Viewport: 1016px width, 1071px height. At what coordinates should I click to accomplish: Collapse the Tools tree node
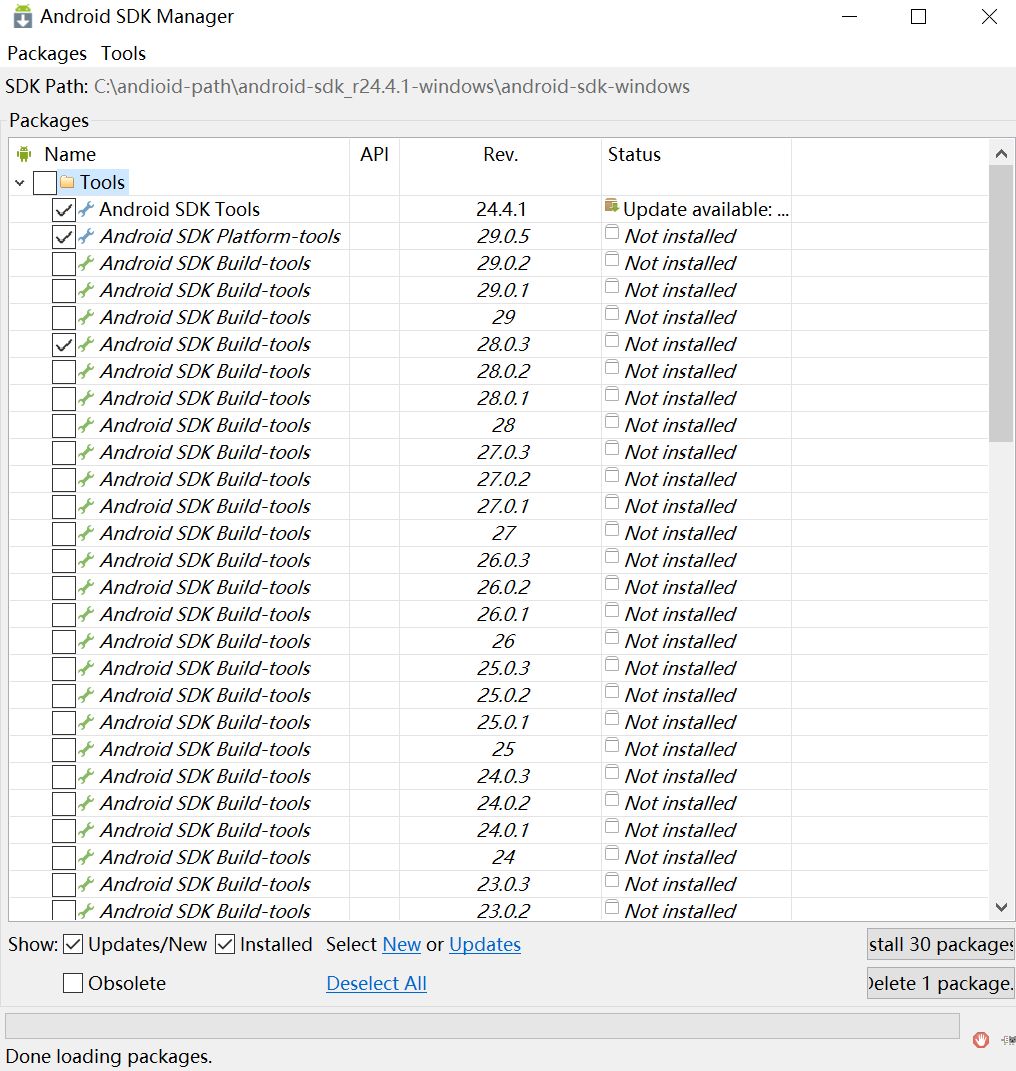[x=20, y=182]
